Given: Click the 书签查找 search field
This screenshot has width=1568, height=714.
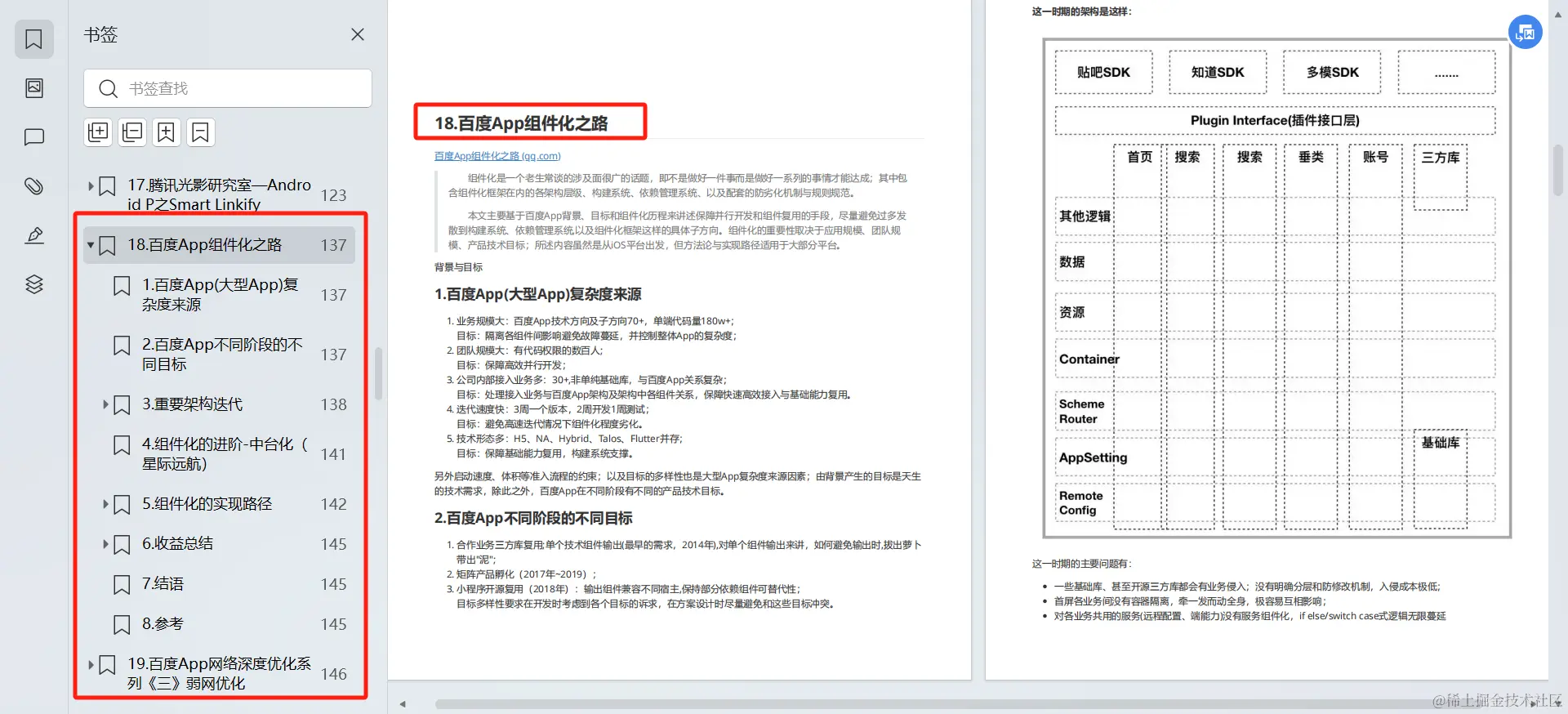Looking at the screenshot, I should (227, 88).
